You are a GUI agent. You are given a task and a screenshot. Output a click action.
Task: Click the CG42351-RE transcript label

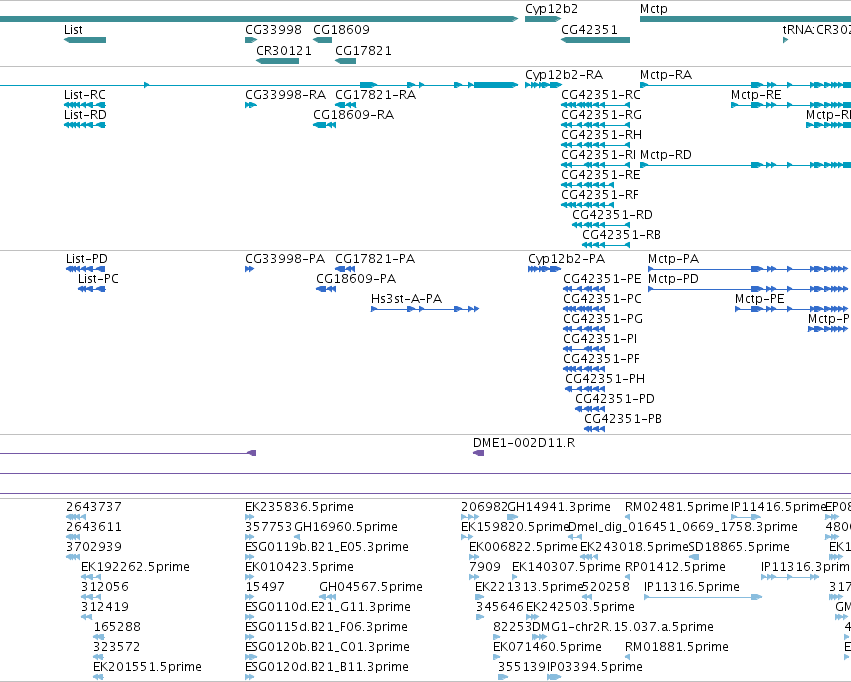point(601,175)
